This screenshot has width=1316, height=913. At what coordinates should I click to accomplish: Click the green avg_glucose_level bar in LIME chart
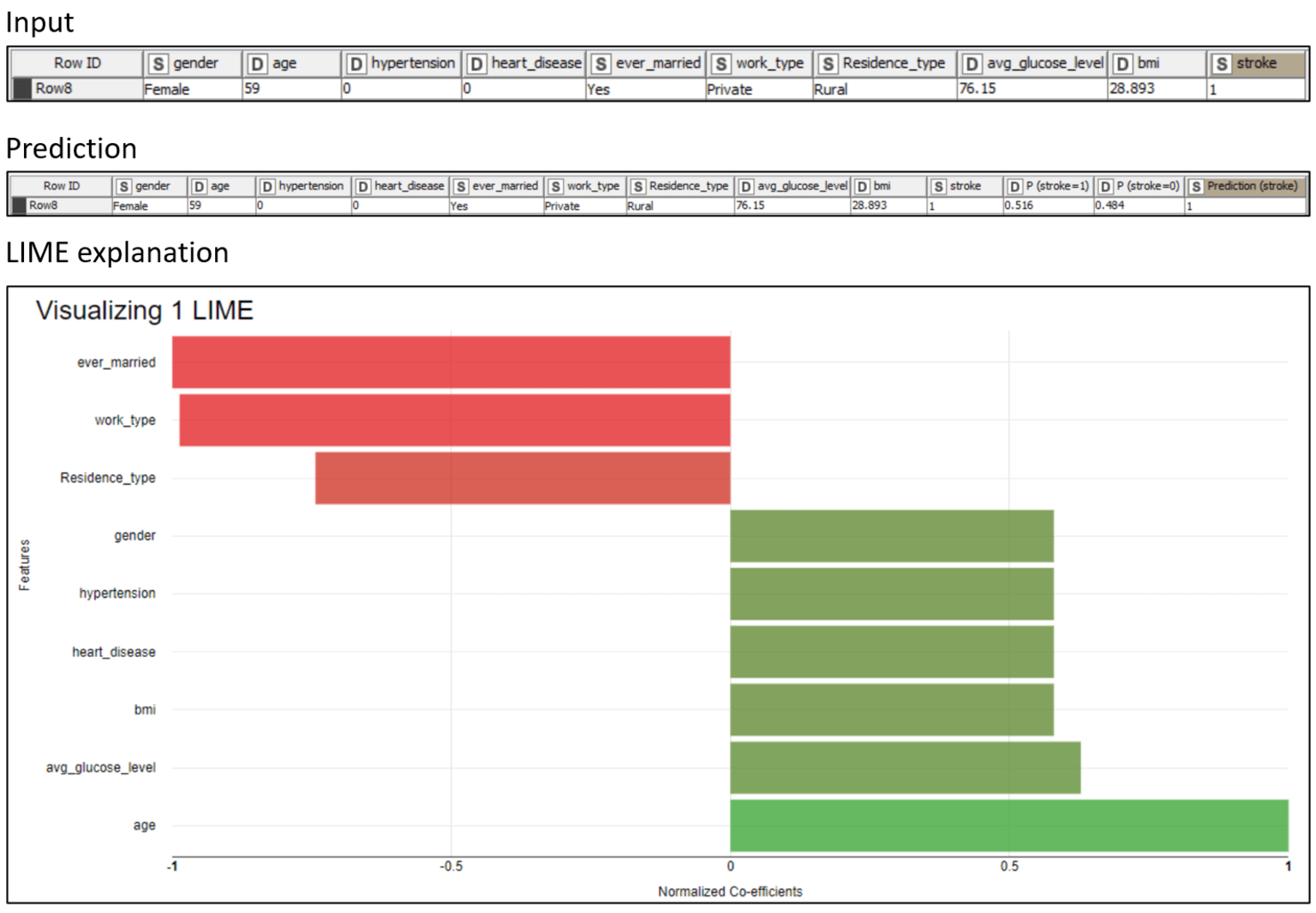tap(906, 767)
